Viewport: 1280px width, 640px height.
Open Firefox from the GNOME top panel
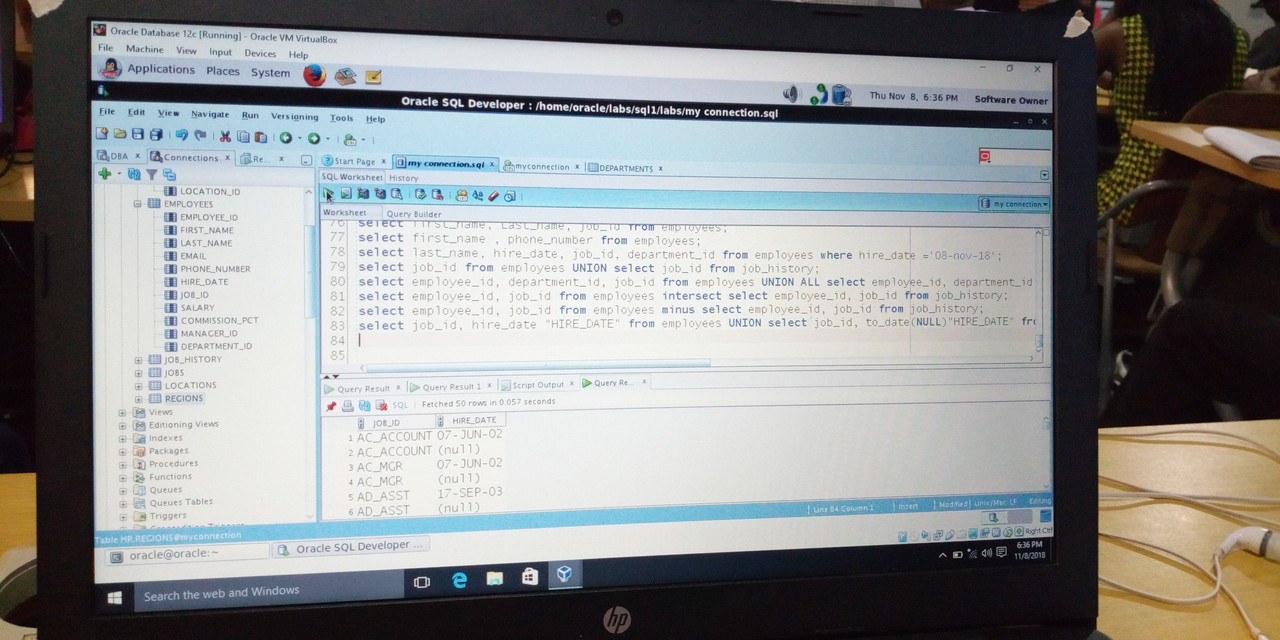coord(315,74)
